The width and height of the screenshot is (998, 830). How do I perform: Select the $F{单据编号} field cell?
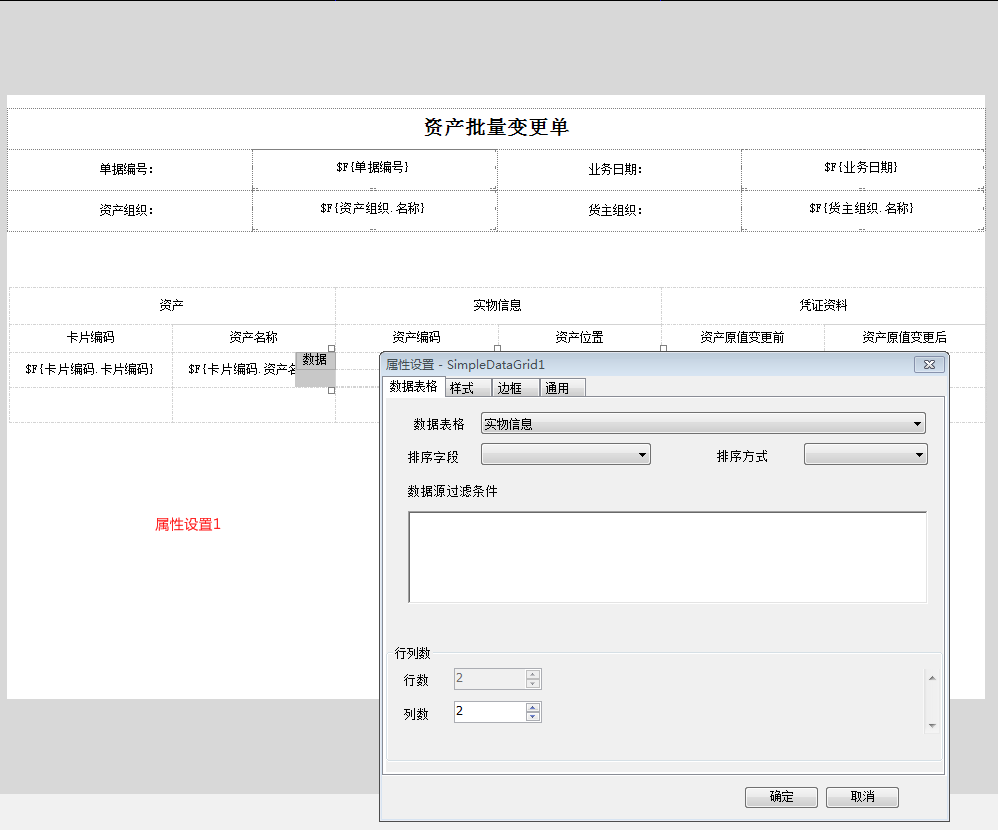click(x=374, y=168)
